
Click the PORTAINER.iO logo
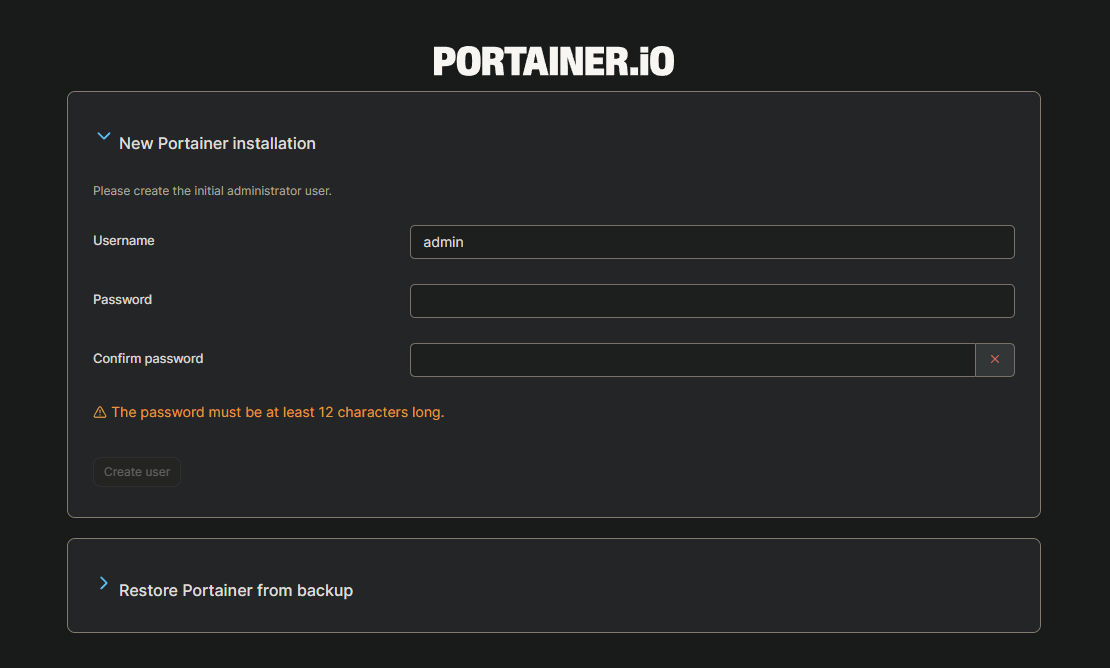pos(553,61)
